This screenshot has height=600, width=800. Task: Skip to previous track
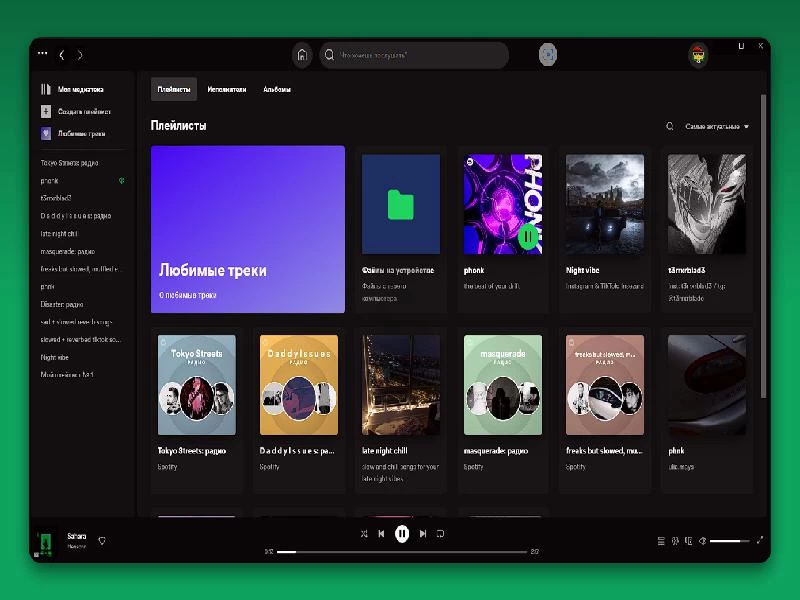381,534
